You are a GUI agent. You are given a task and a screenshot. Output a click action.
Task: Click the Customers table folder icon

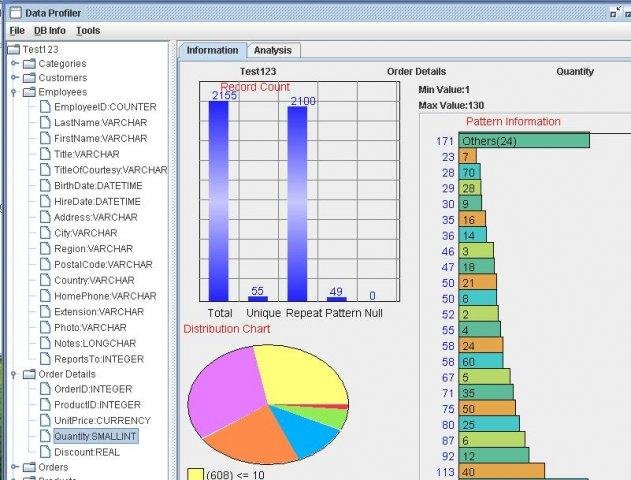coord(29,78)
